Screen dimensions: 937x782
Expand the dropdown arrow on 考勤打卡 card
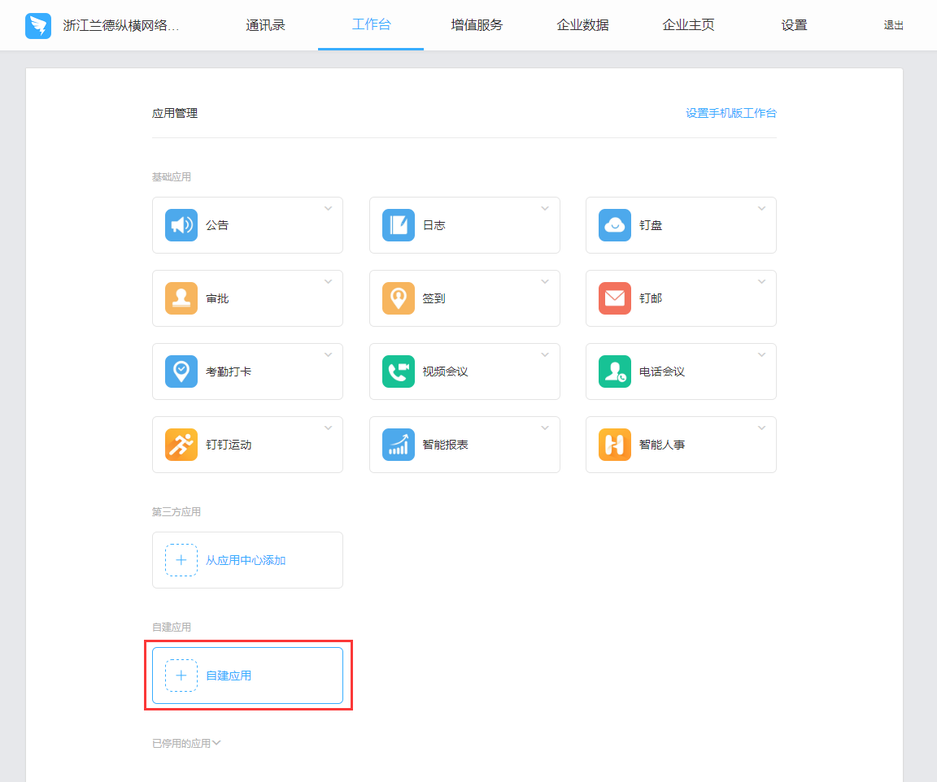coord(328,355)
